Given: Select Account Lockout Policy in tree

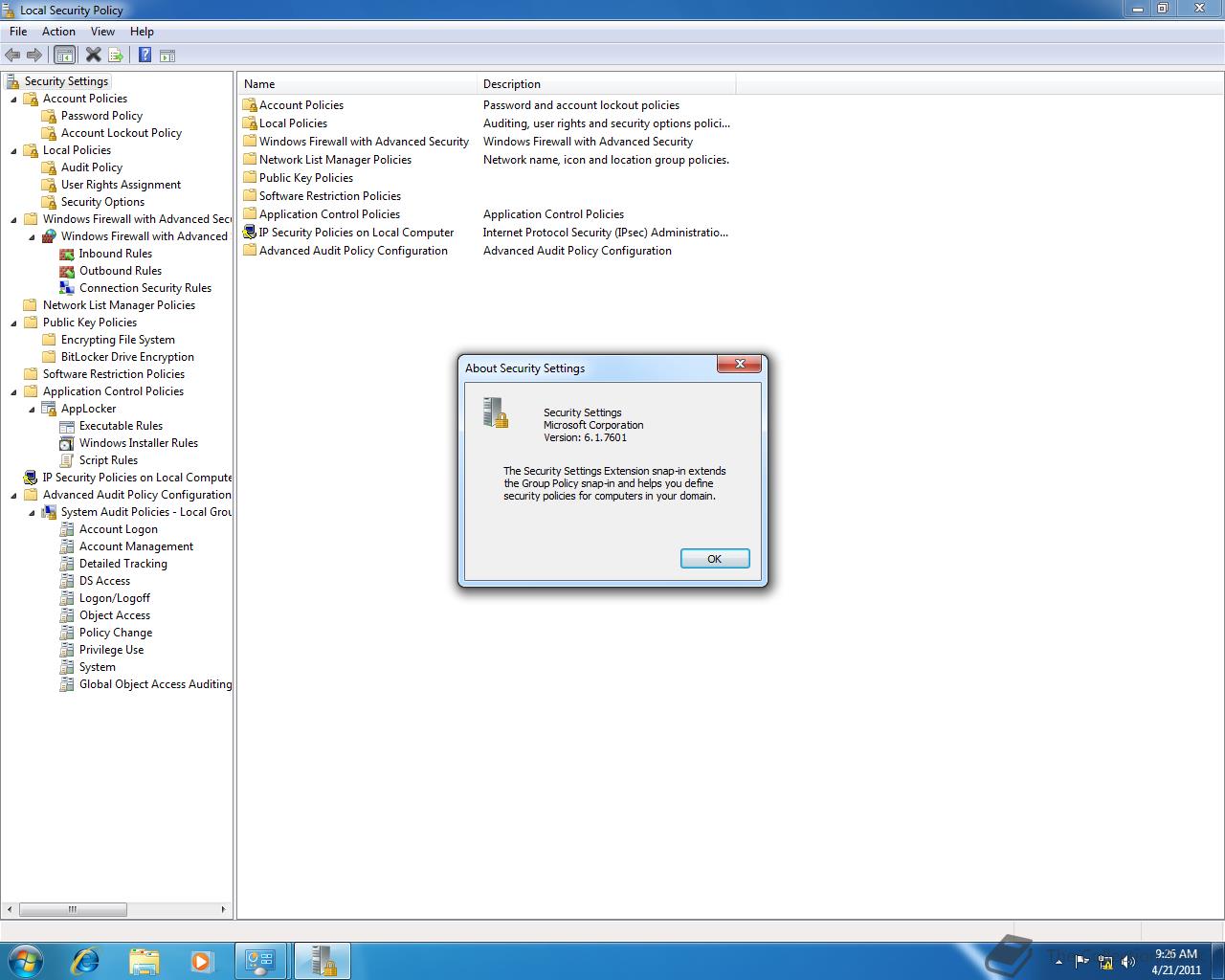Looking at the screenshot, I should (122, 133).
